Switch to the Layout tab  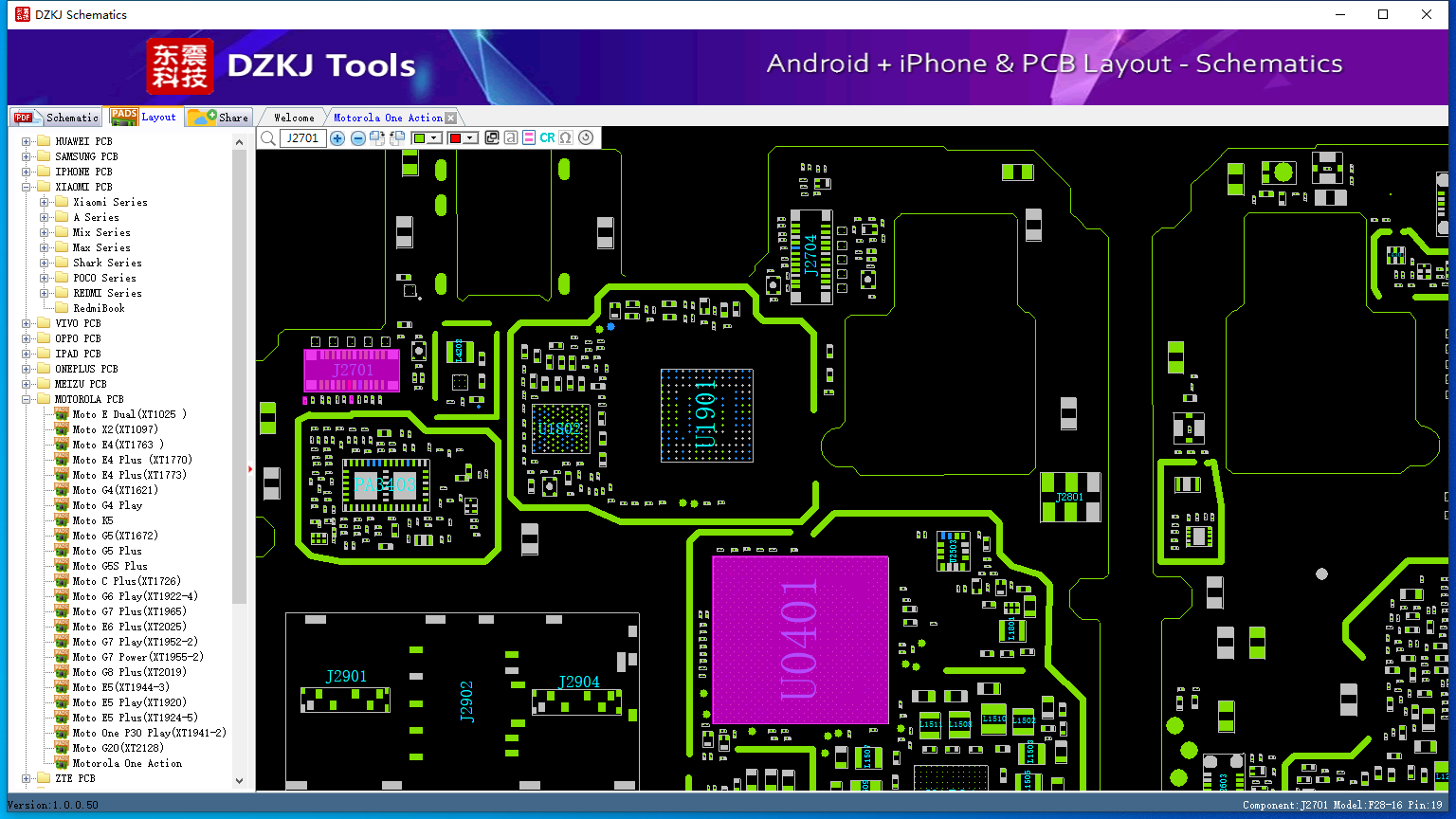tap(144, 117)
